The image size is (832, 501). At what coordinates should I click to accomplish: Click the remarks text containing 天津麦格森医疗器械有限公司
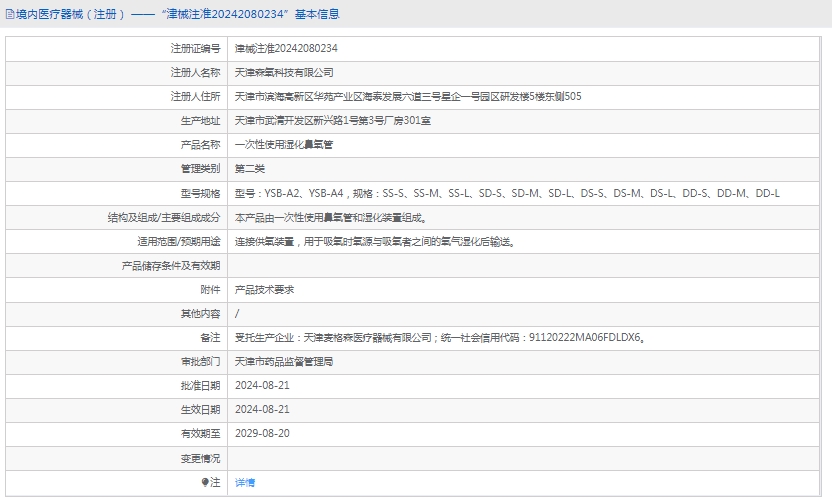[x=439, y=337]
